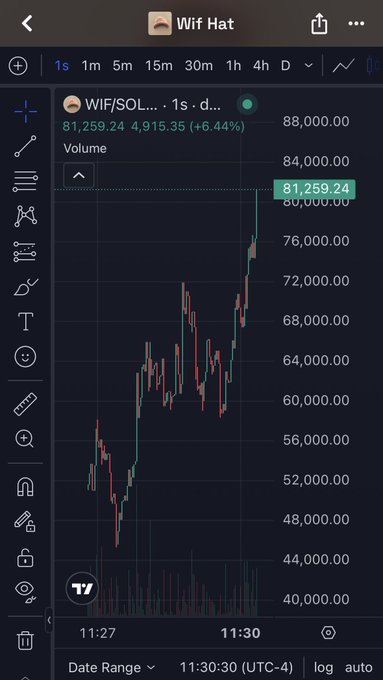
Task: Toggle log scale
Action: tap(324, 667)
